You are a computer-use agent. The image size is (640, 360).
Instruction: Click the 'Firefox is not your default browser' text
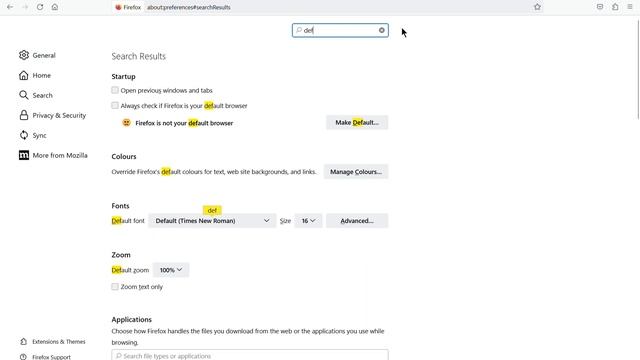pyautogui.click(x=184, y=123)
